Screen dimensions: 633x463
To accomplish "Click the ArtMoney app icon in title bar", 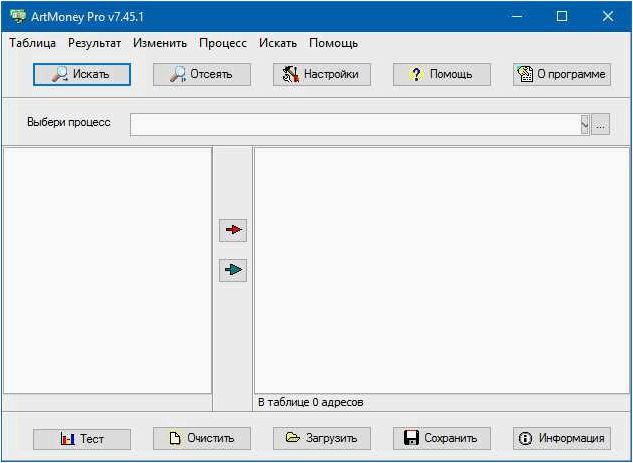I will (18, 17).
